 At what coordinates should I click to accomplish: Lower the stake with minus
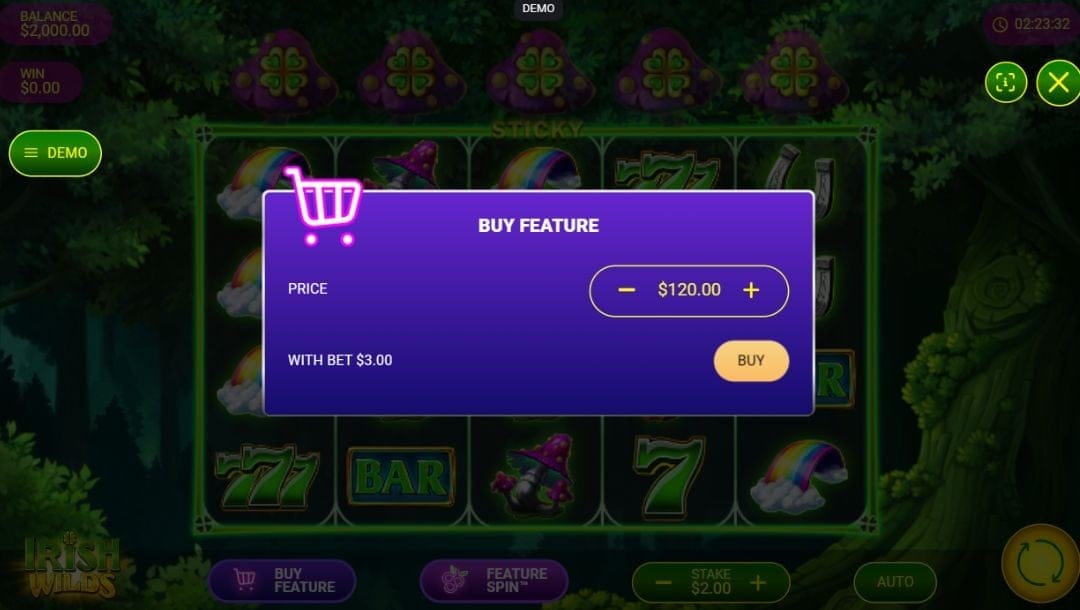click(663, 583)
